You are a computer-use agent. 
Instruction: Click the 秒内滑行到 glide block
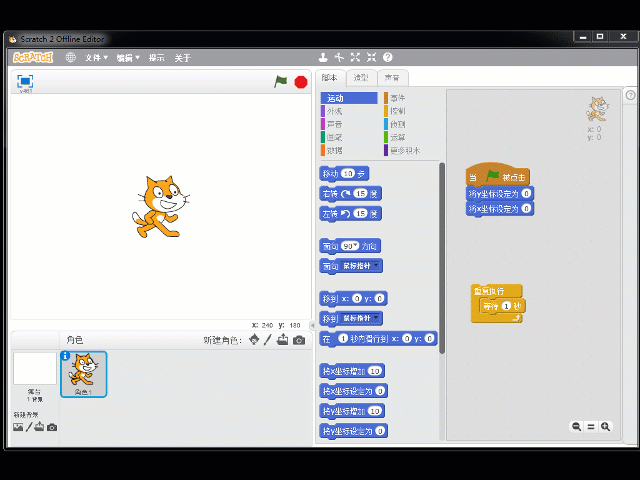[x=378, y=338]
